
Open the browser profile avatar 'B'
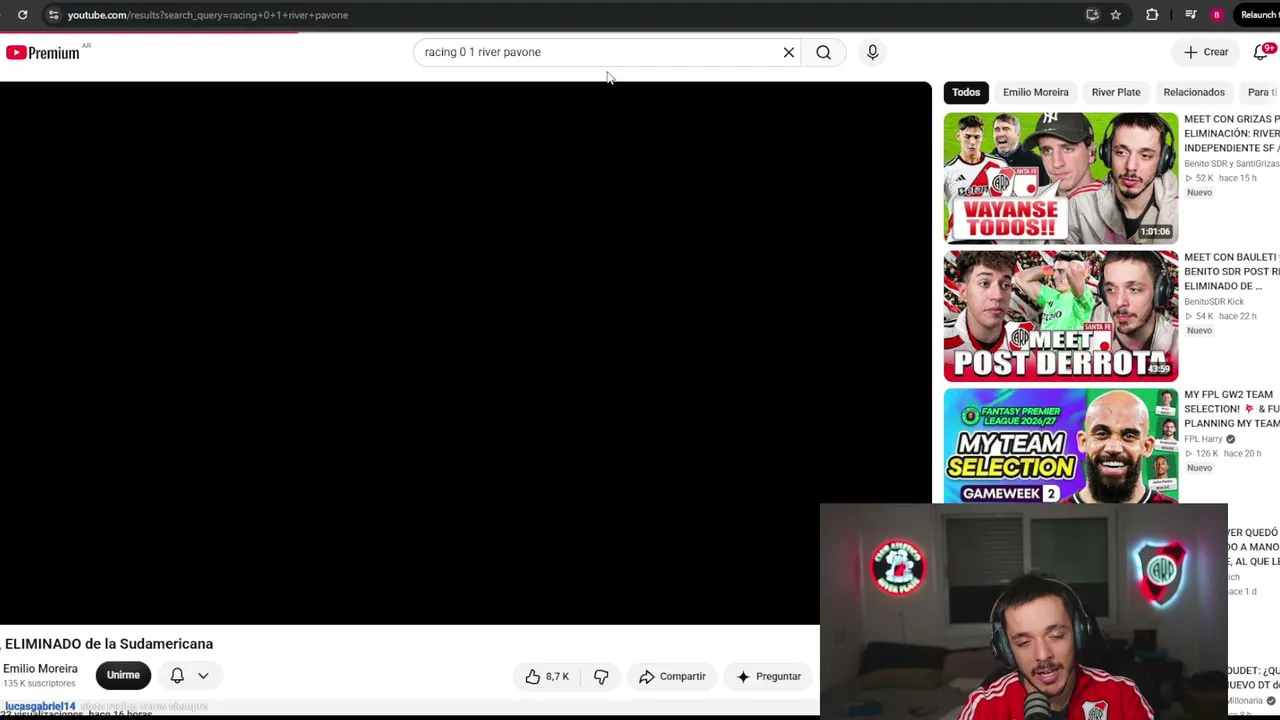click(1216, 15)
